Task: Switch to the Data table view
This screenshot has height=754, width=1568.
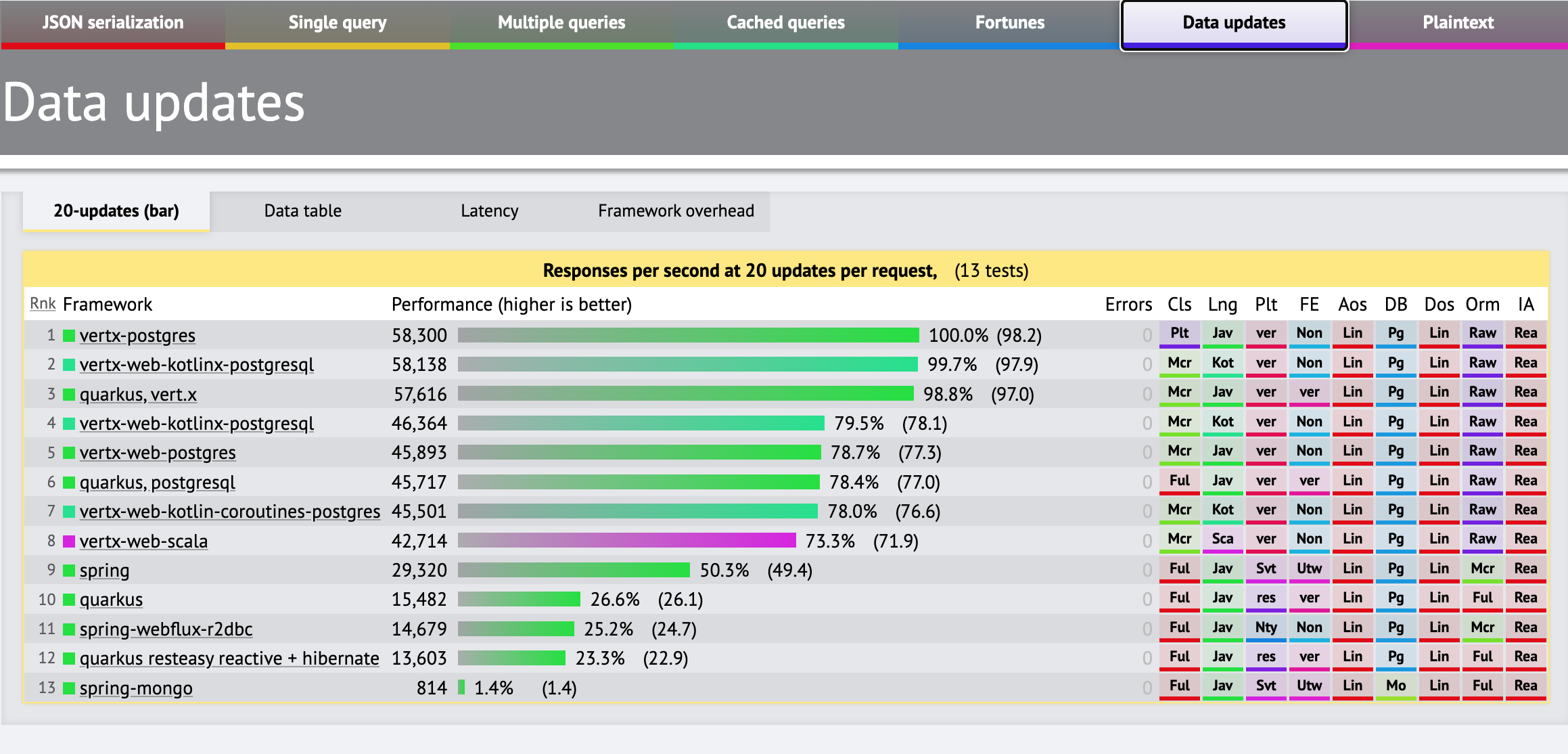Action: pyautogui.click(x=302, y=211)
